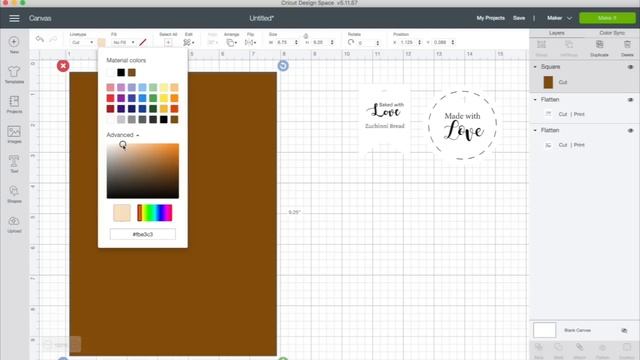Collapse the second Flatten layer group
The width and height of the screenshot is (640, 360).
535,130
